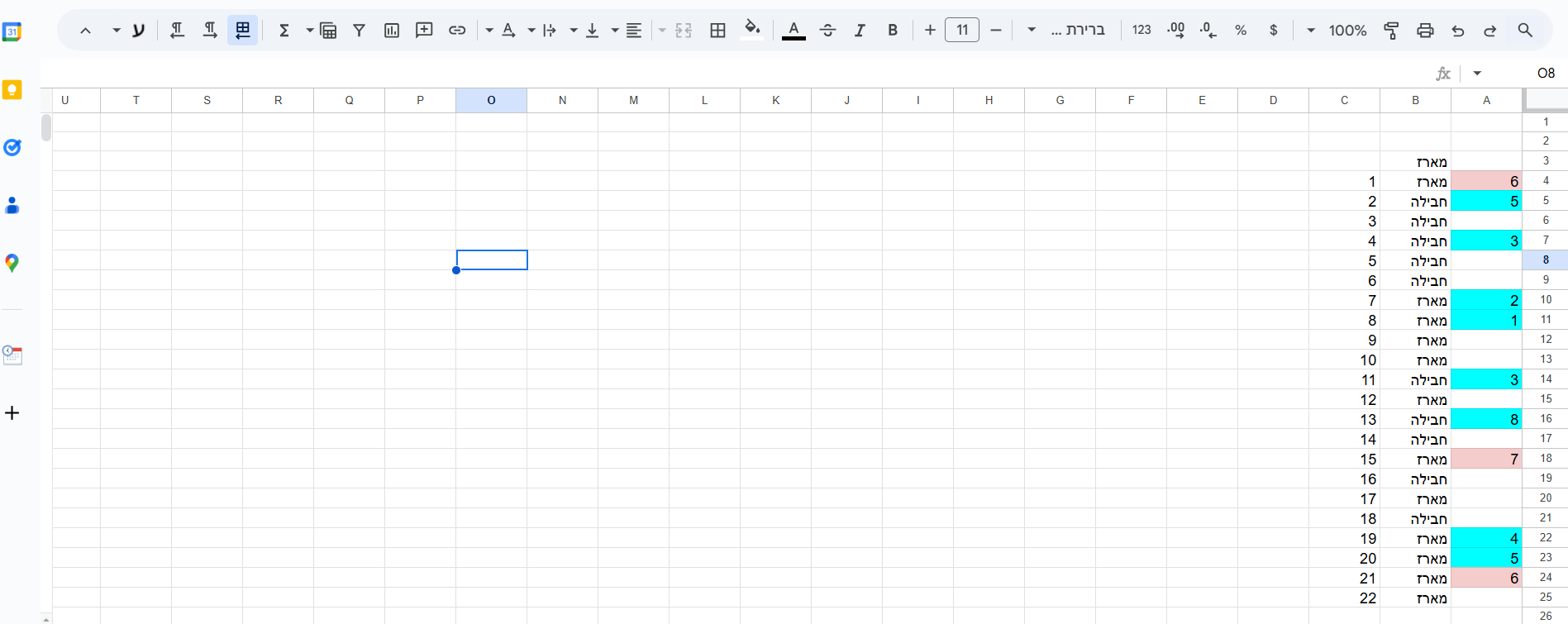
Task: Open Google Keep in side panel
Action: click(x=12, y=90)
